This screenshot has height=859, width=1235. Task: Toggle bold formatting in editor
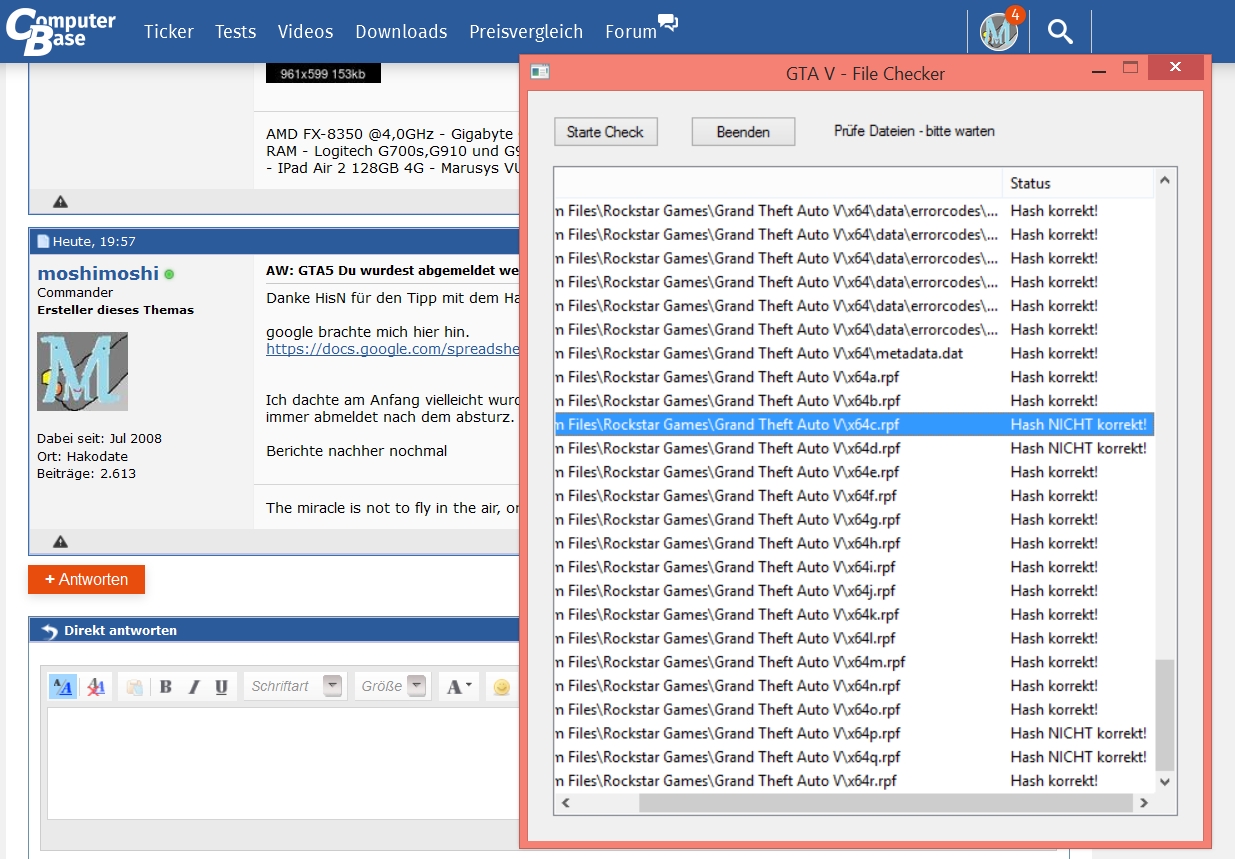166,686
